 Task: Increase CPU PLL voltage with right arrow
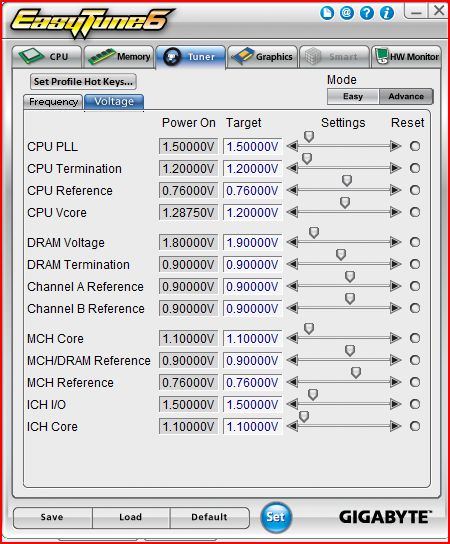click(x=395, y=146)
